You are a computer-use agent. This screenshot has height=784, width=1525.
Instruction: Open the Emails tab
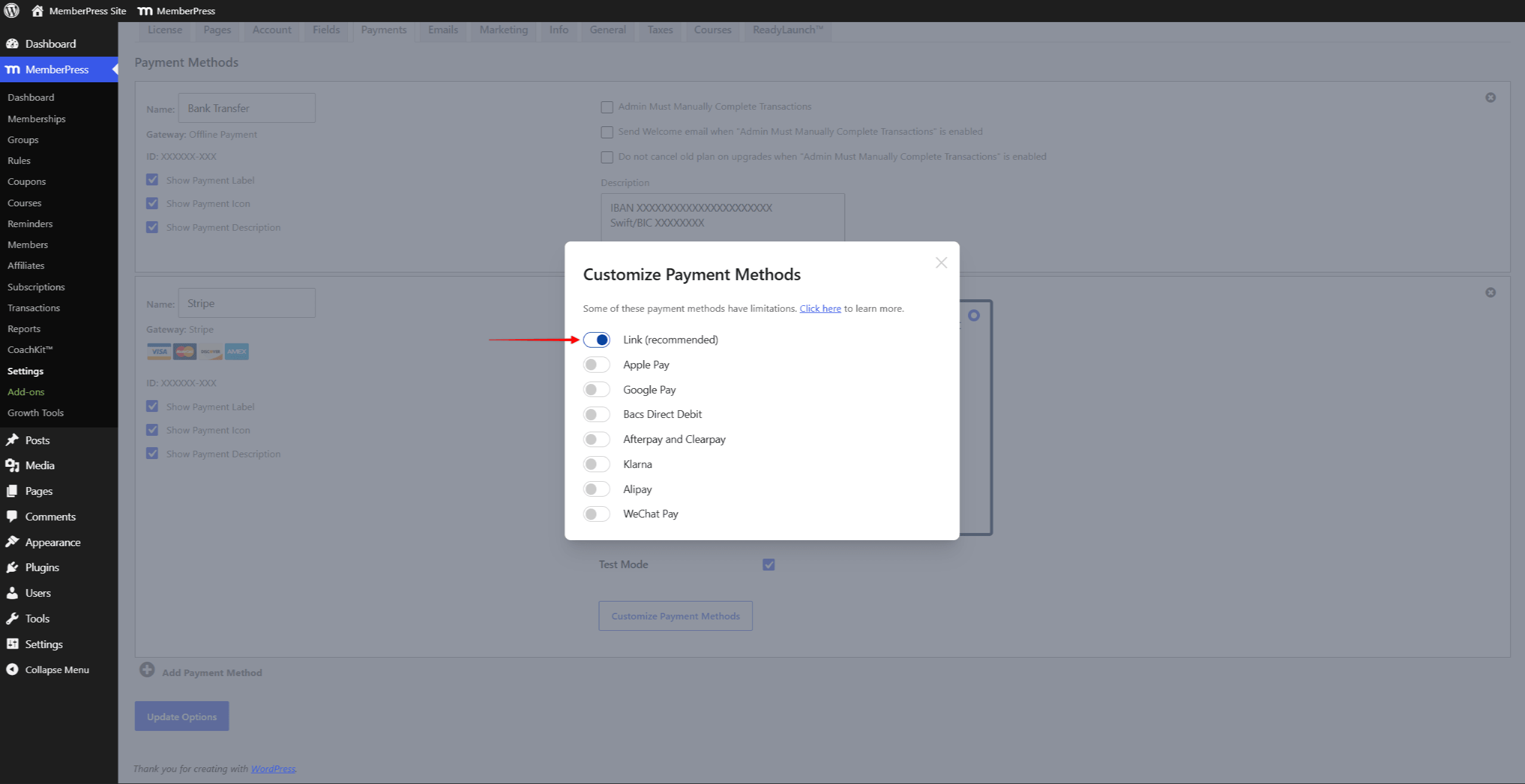443,30
